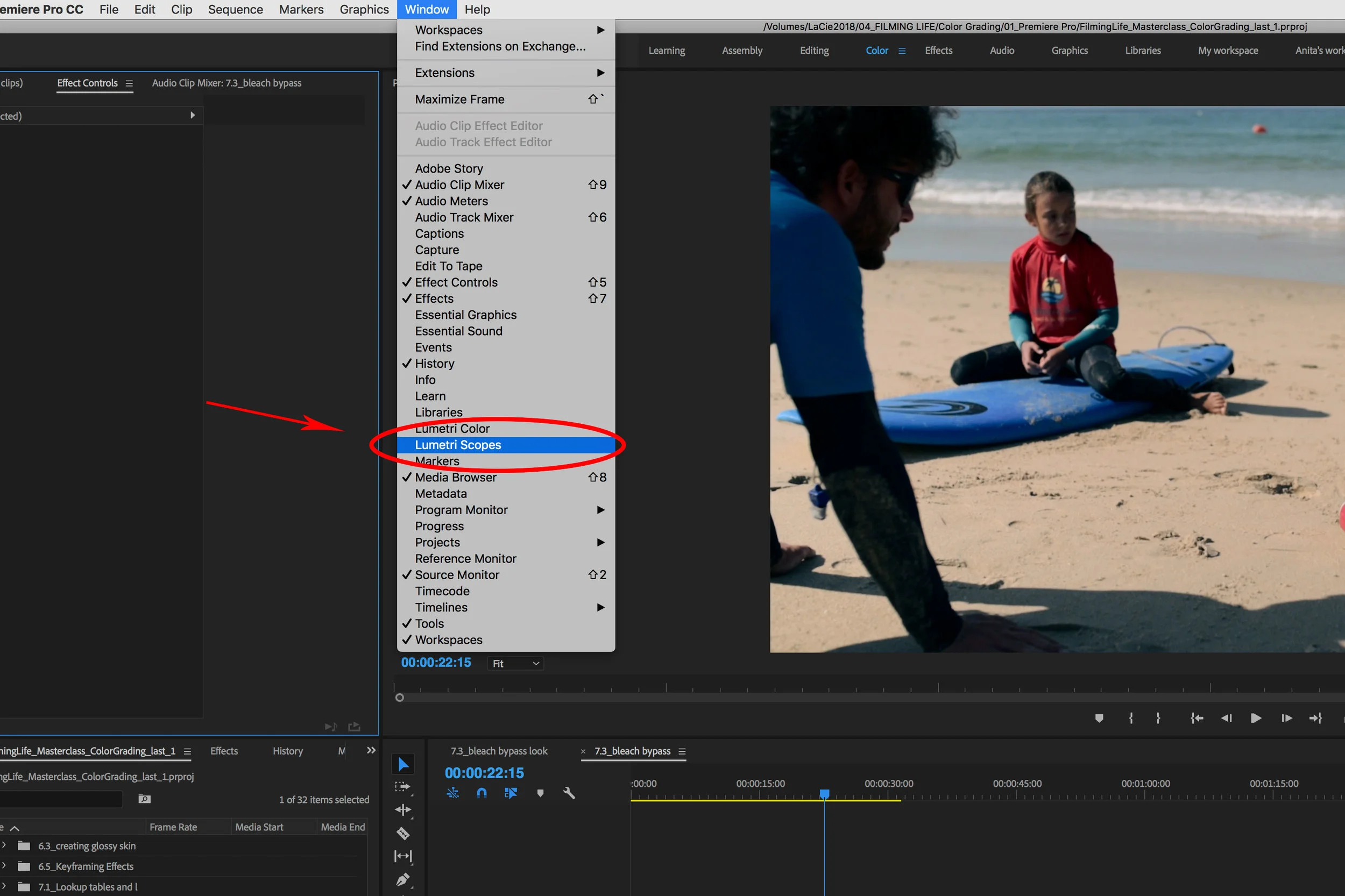1345x896 pixels.
Task: Open the Help menu
Action: click(x=477, y=10)
